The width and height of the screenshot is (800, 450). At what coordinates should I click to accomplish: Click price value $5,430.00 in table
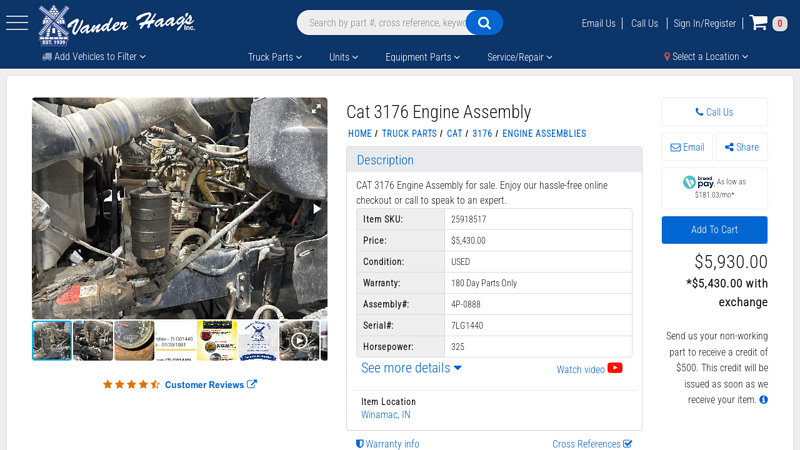tap(468, 240)
